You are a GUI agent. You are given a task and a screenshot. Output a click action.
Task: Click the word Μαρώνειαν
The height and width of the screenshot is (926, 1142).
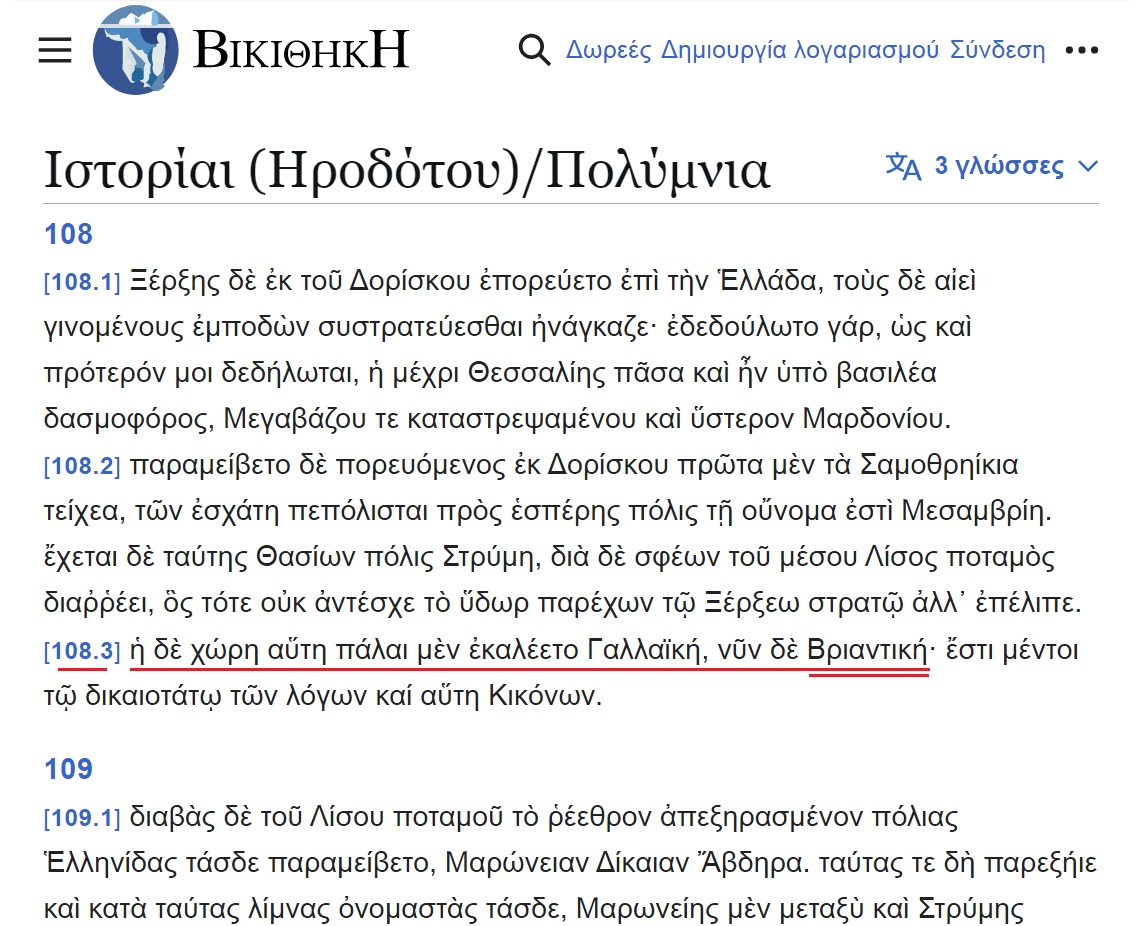[516, 863]
